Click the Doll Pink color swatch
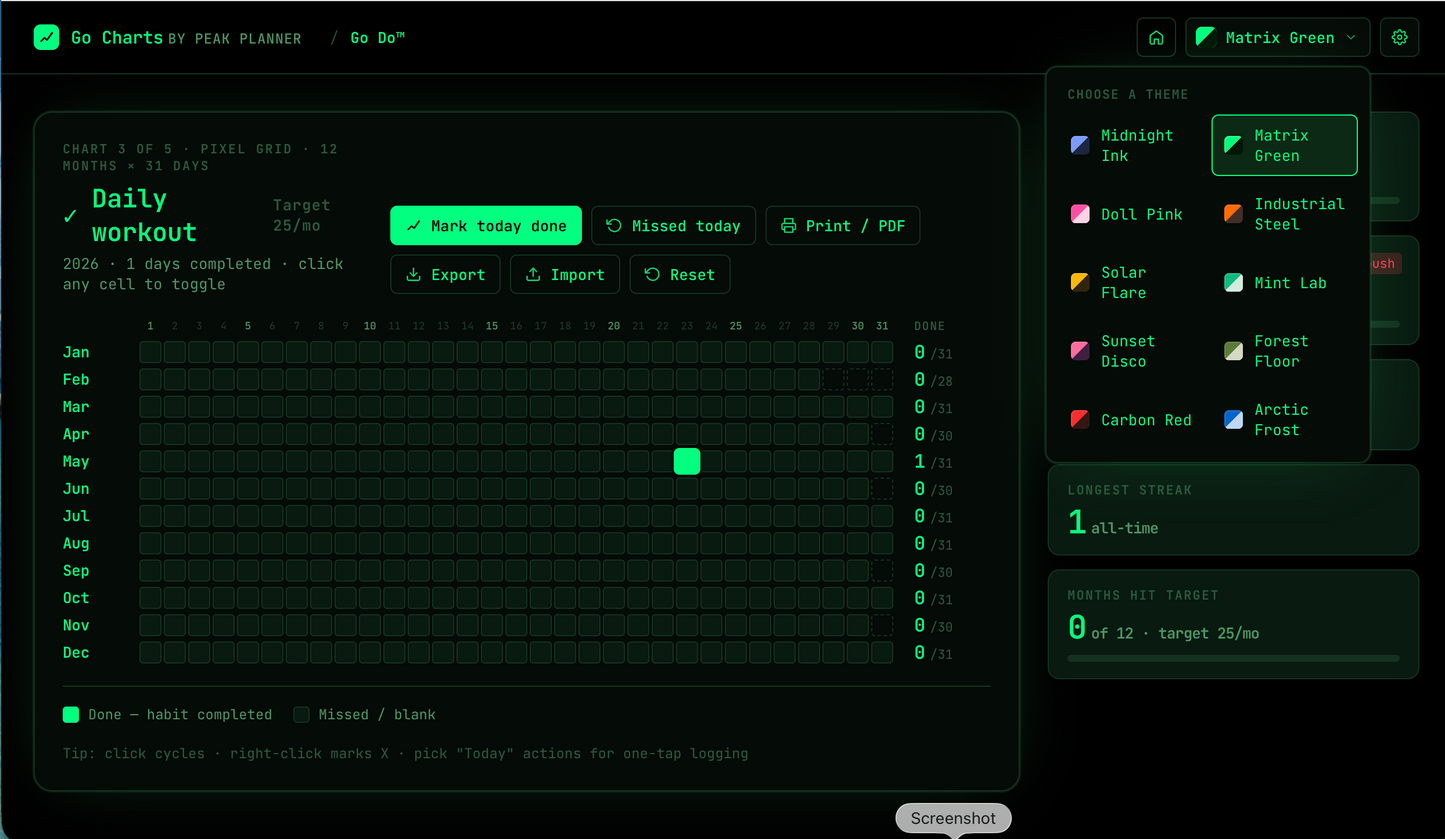 [x=1080, y=214]
